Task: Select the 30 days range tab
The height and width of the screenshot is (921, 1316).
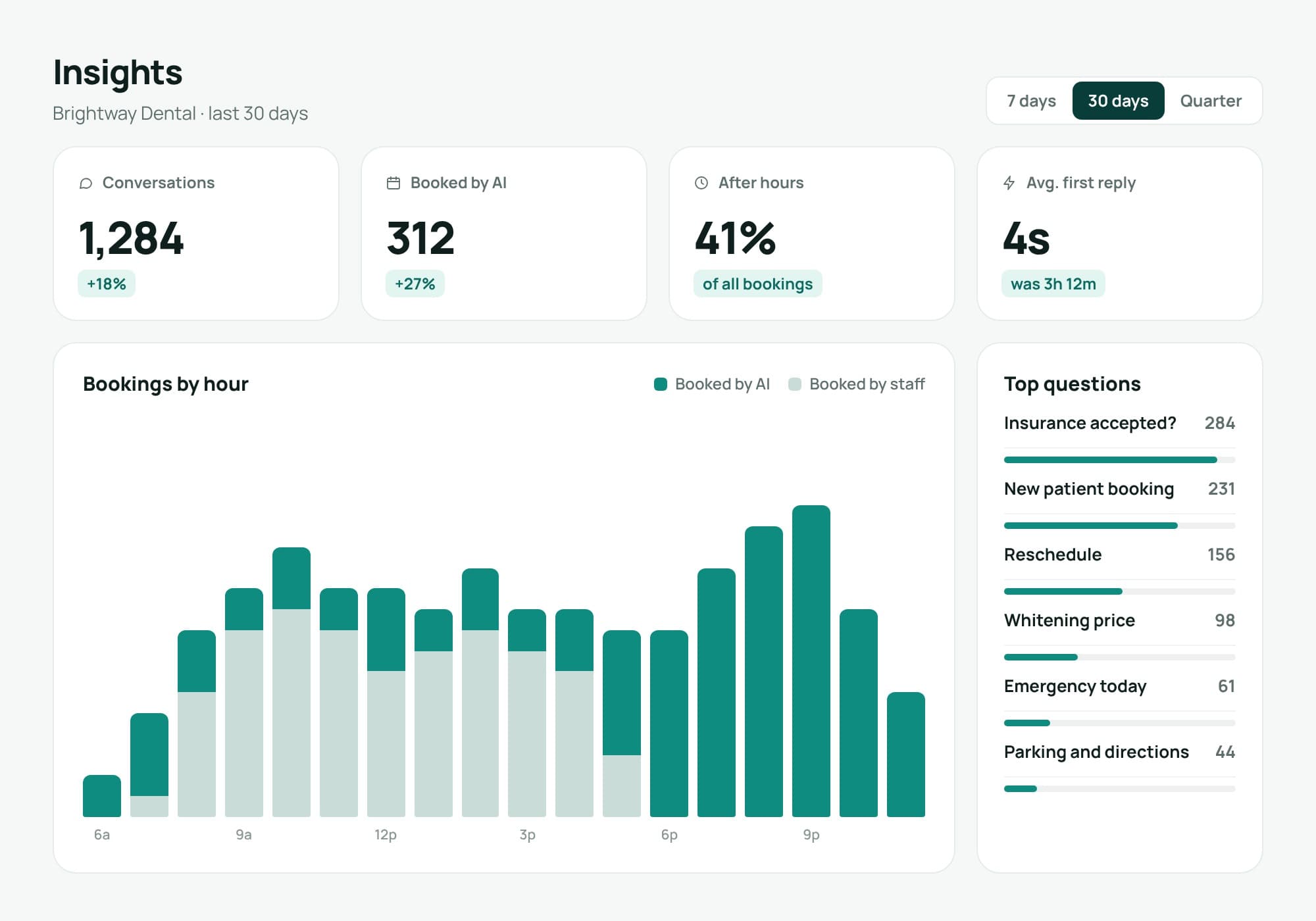Action: coord(1118,101)
